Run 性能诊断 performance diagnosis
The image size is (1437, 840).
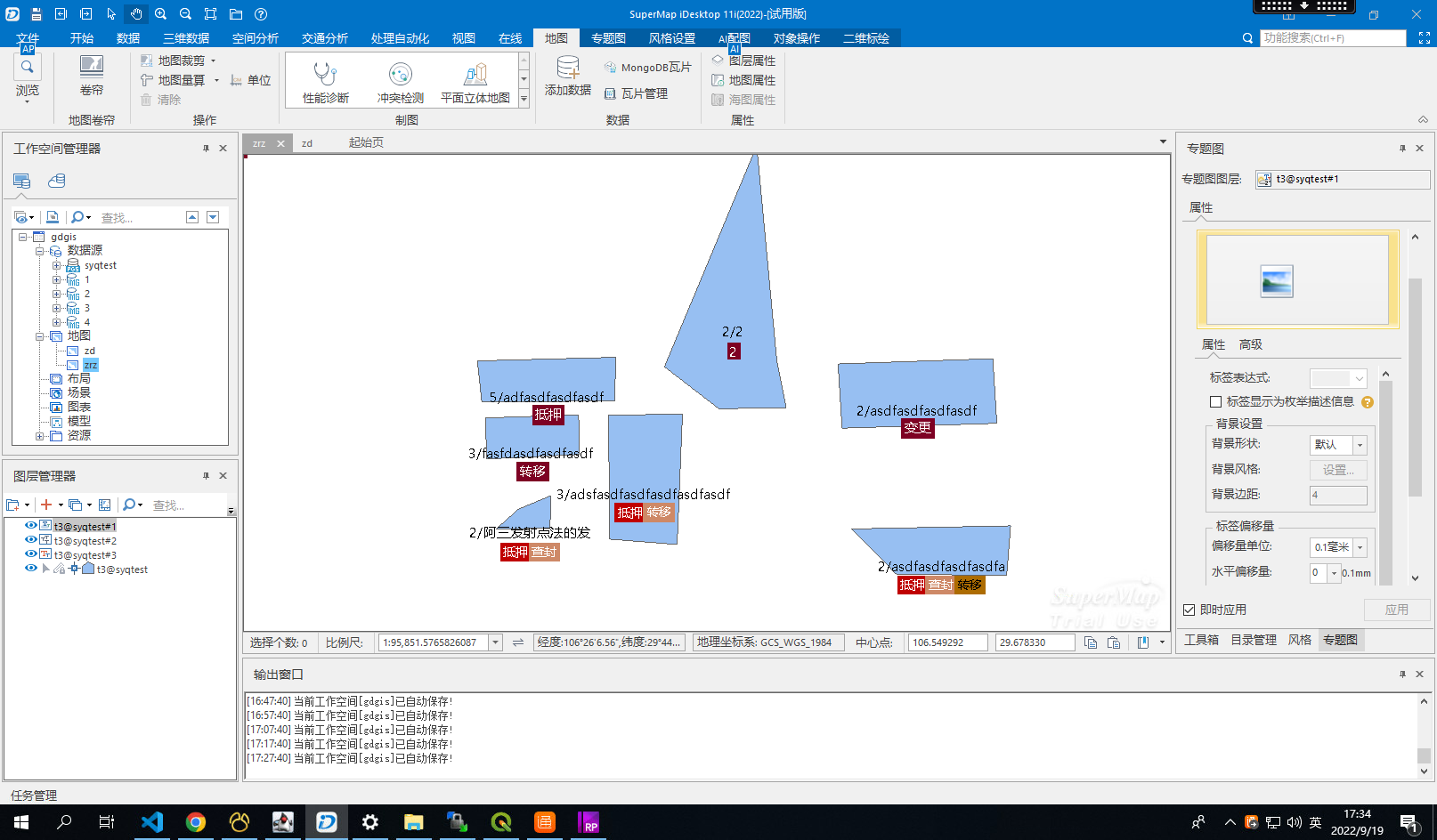click(325, 81)
